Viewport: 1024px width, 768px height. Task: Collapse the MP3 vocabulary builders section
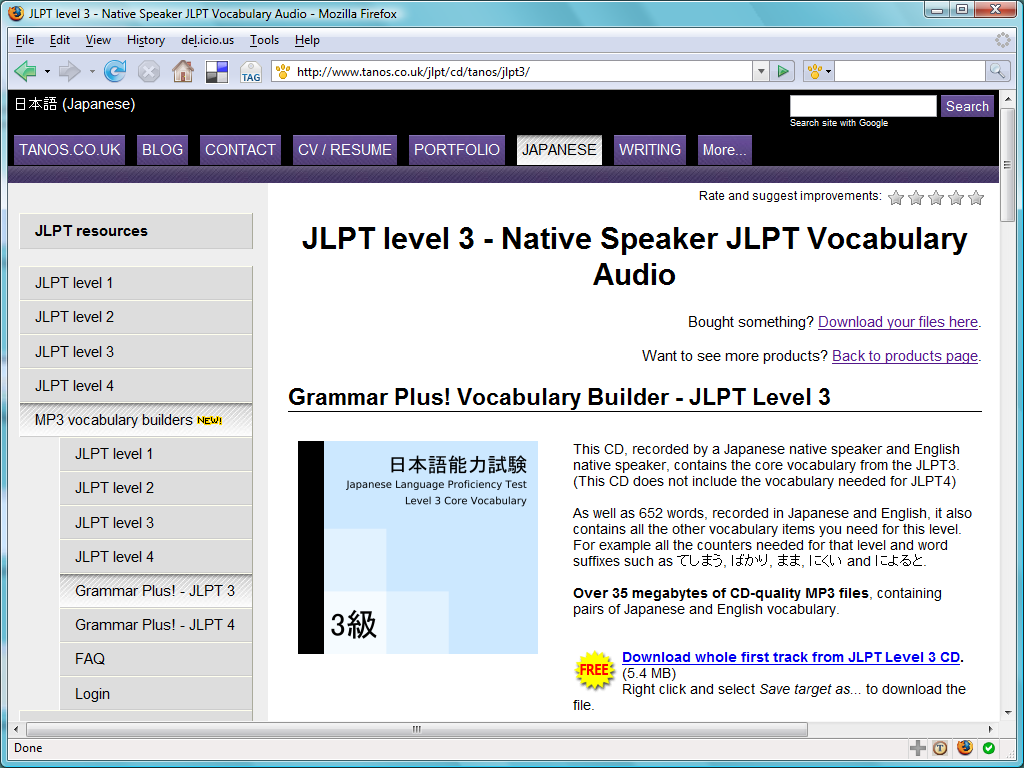(136, 420)
